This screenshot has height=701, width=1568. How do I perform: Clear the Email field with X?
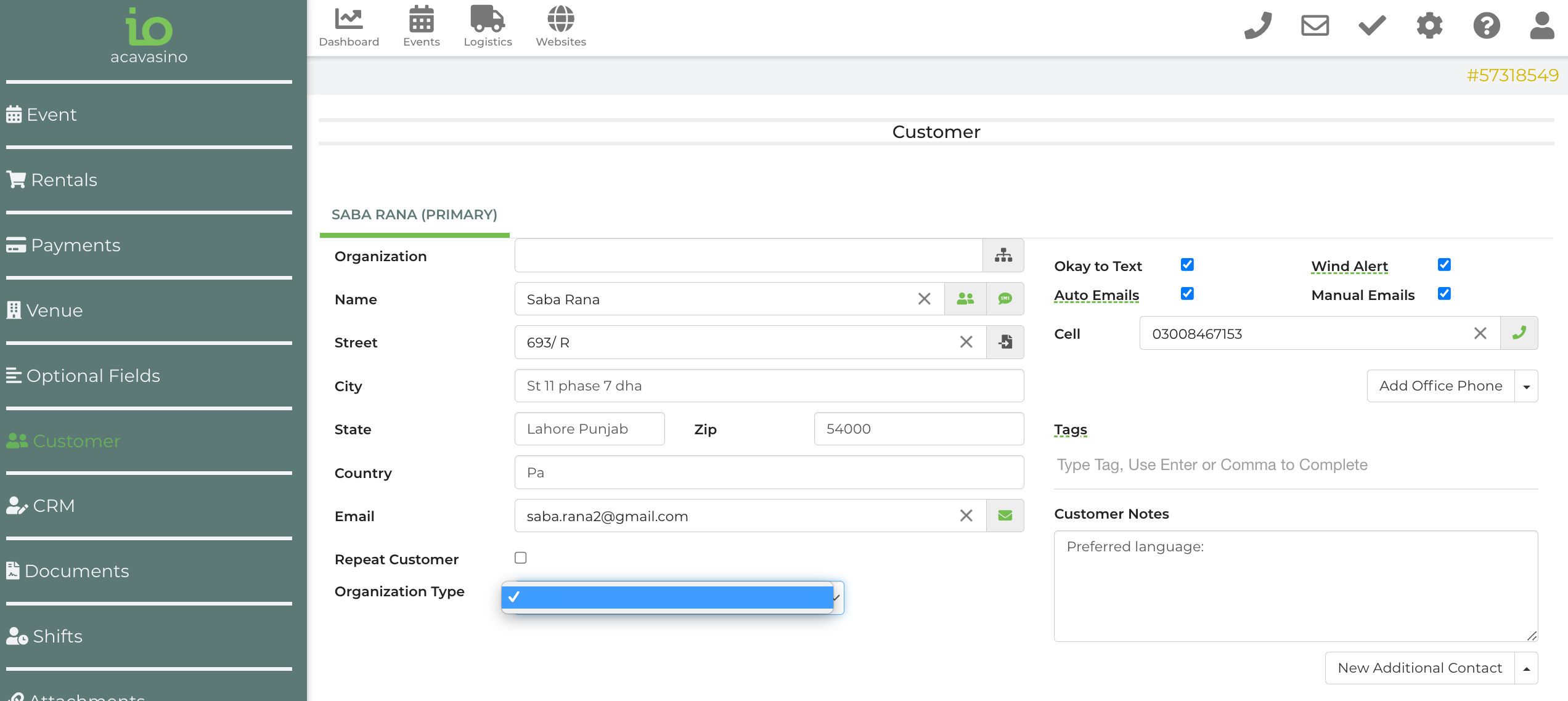click(966, 516)
